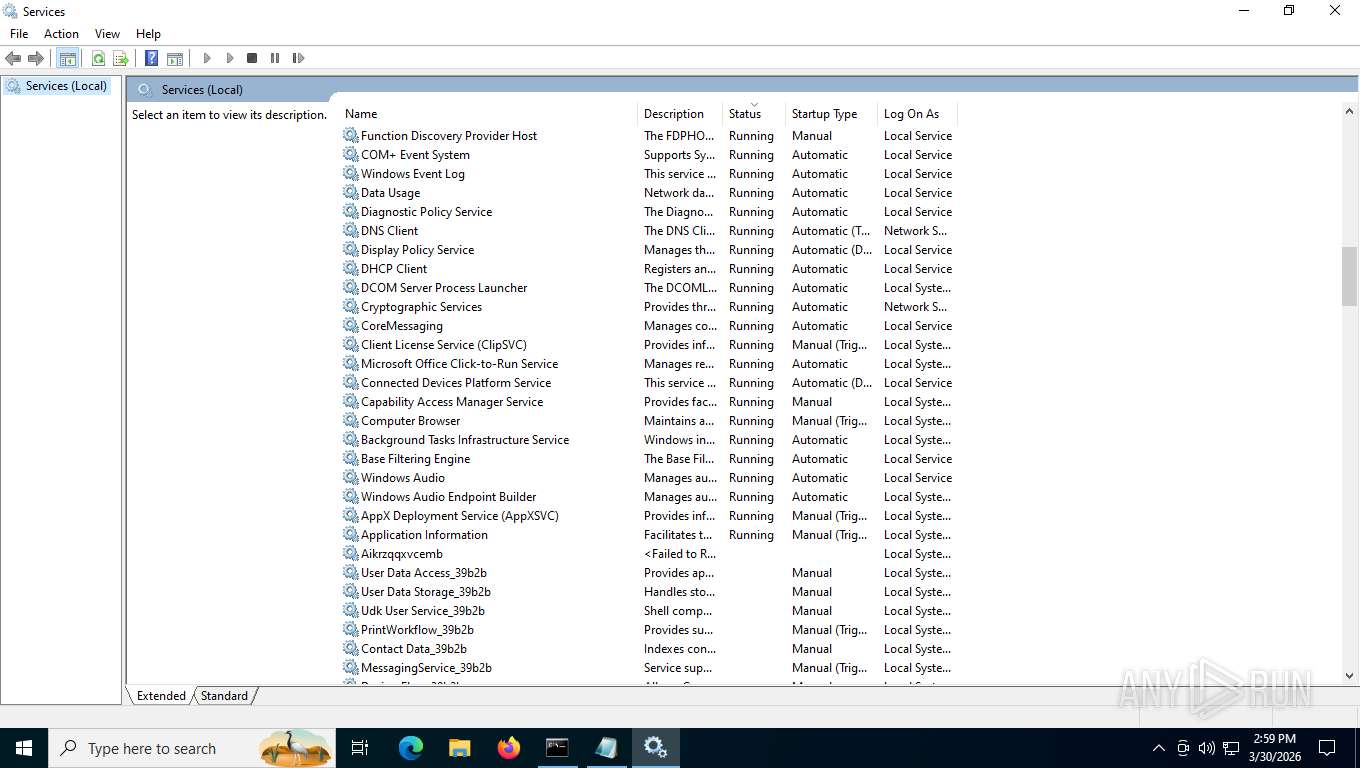
Task: Open File Explorer from the taskbar
Action: [459, 748]
